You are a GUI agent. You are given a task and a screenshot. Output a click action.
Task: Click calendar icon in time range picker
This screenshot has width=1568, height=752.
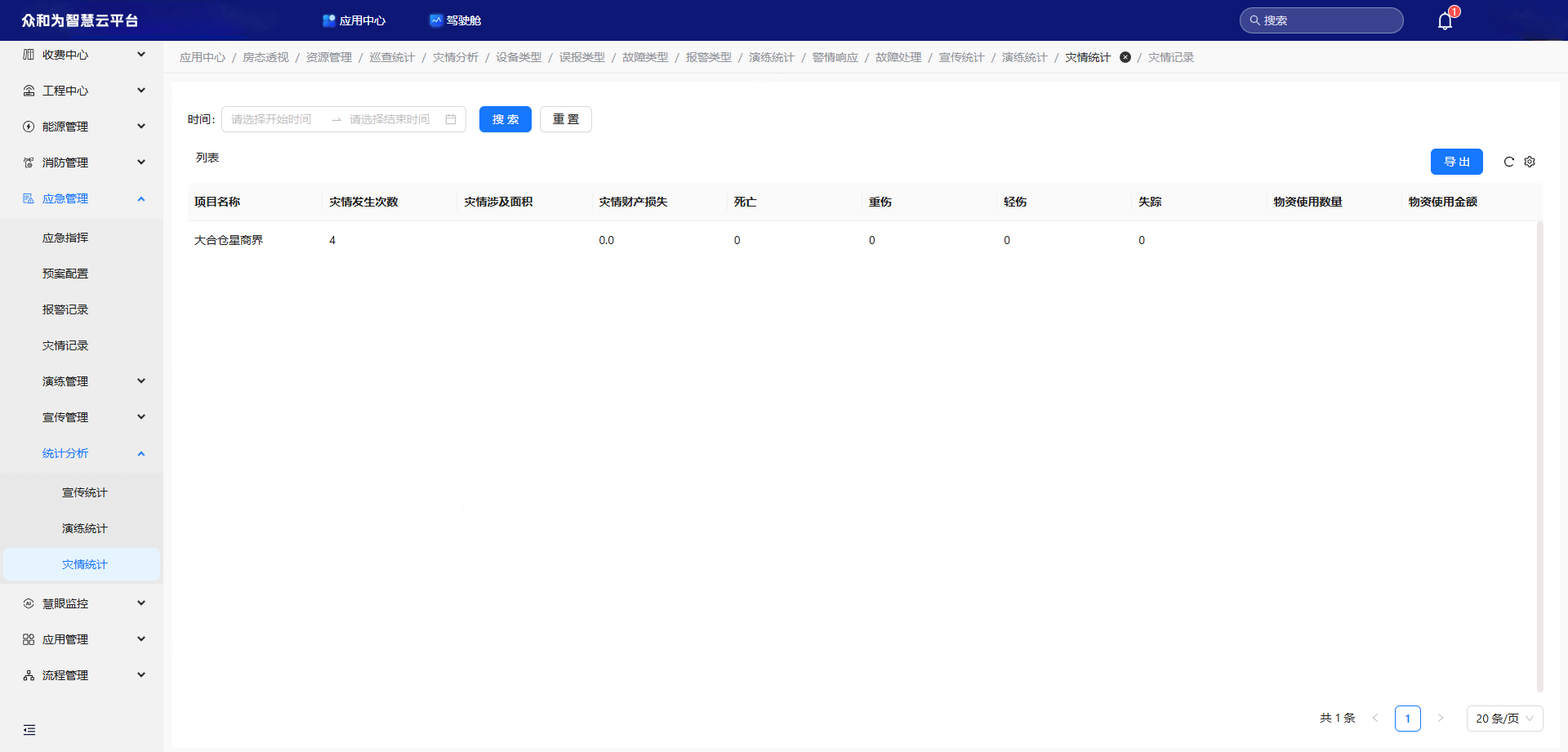coord(451,119)
